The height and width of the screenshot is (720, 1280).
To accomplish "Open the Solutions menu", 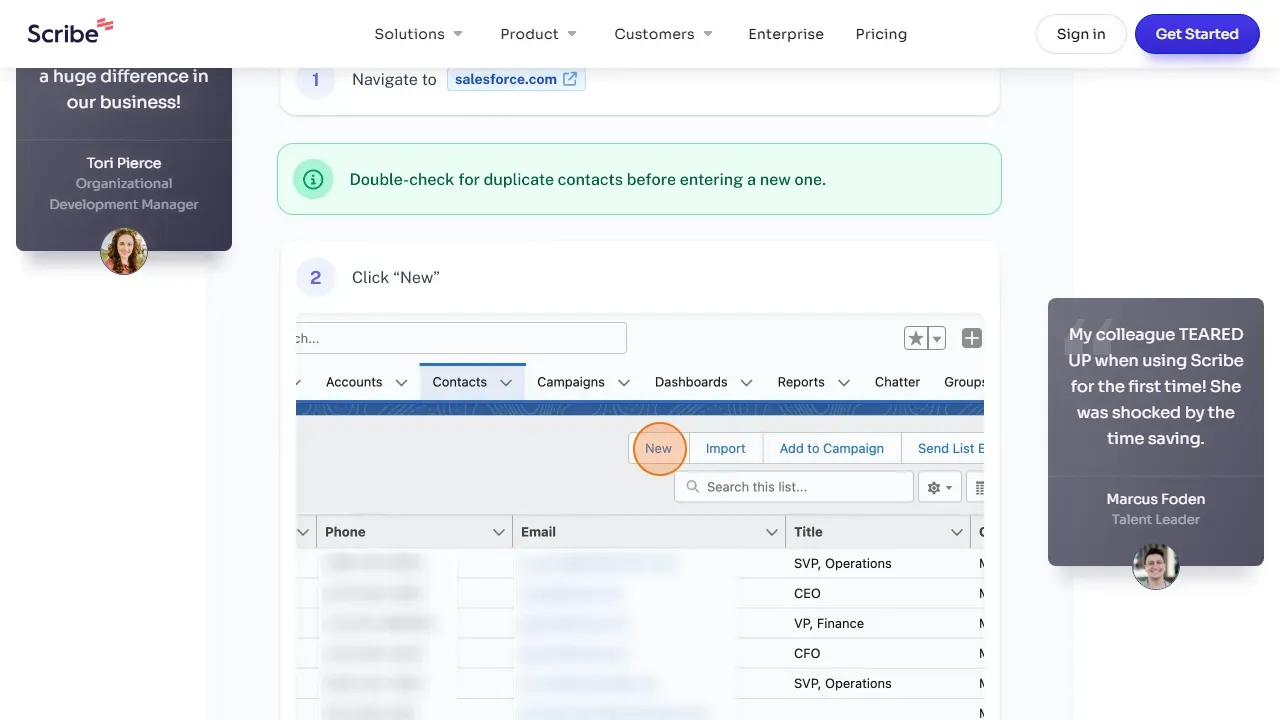I will click(419, 34).
